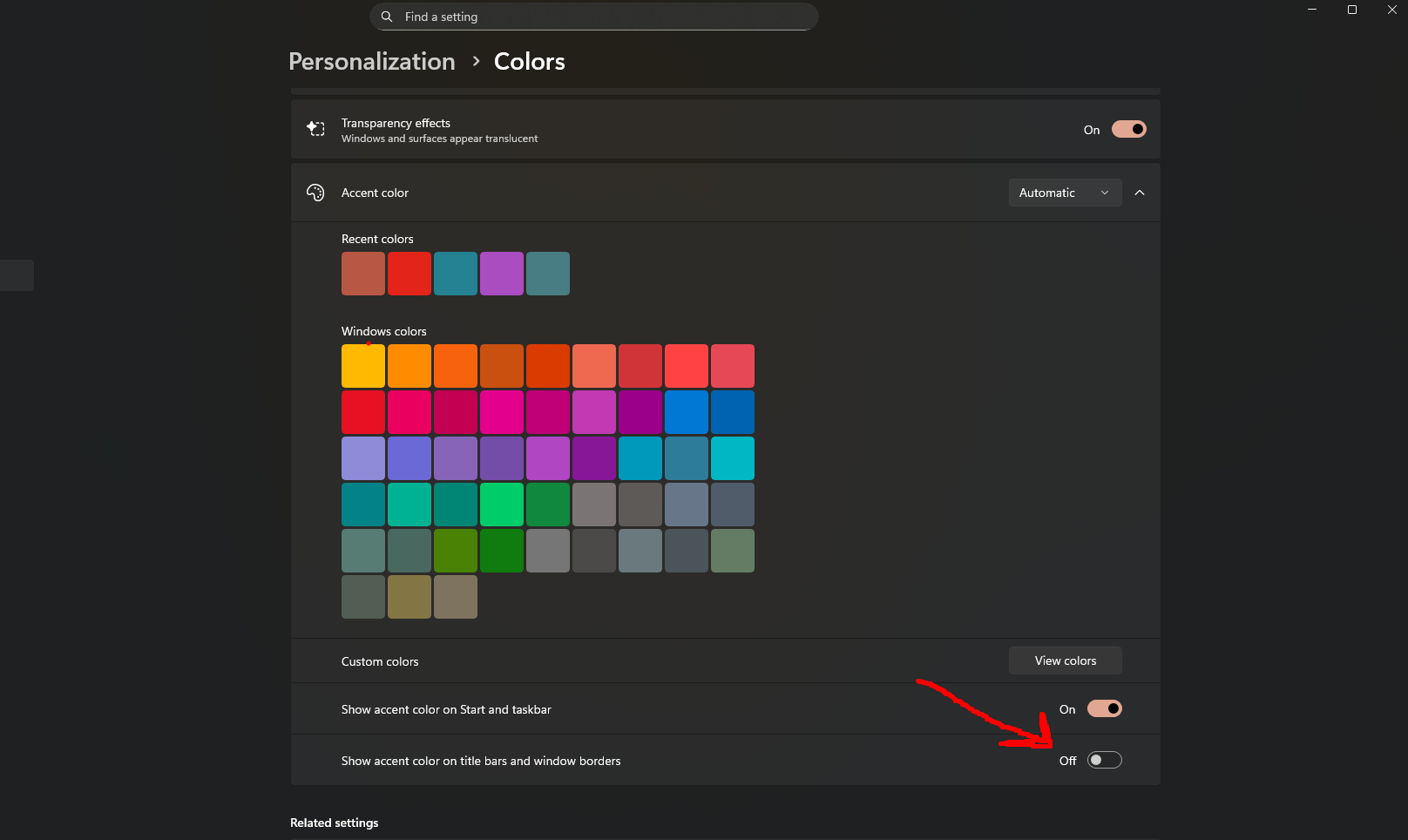Click the Find a setting search box
This screenshot has width=1408, height=840.
592,17
